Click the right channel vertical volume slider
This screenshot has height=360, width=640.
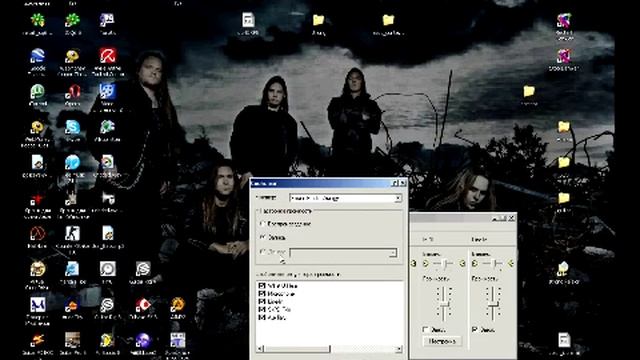pyautogui.click(x=493, y=303)
